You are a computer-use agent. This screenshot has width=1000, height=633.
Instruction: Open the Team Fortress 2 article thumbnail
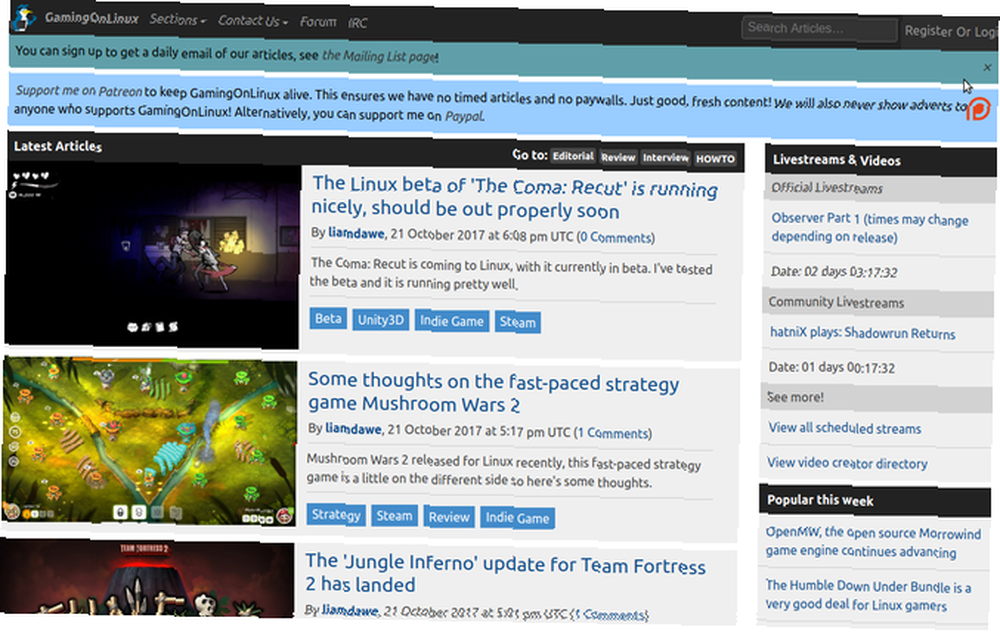(147, 579)
